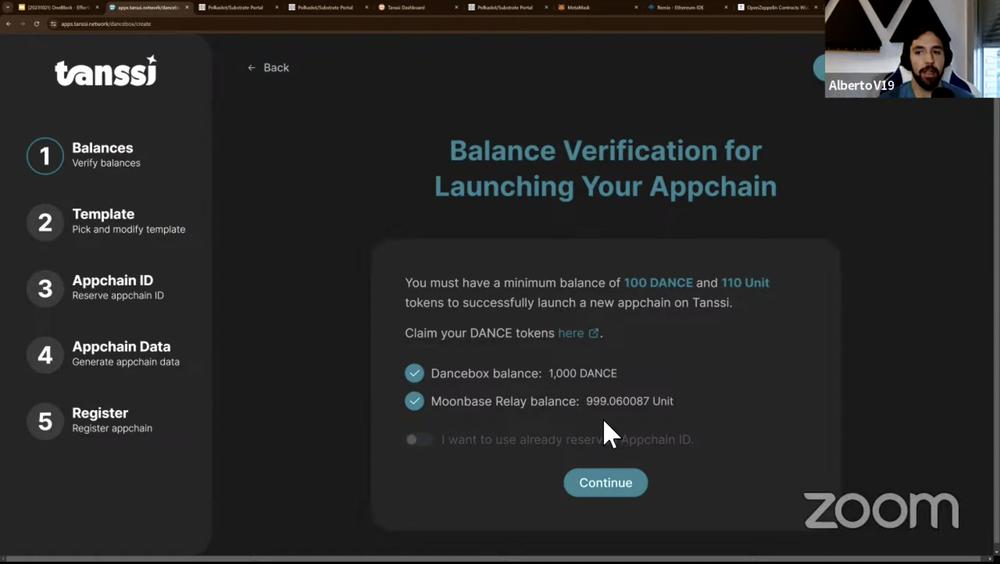Select step 3 circle for Appchain ID
Screen dimensions: 1000x564
(45, 288)
